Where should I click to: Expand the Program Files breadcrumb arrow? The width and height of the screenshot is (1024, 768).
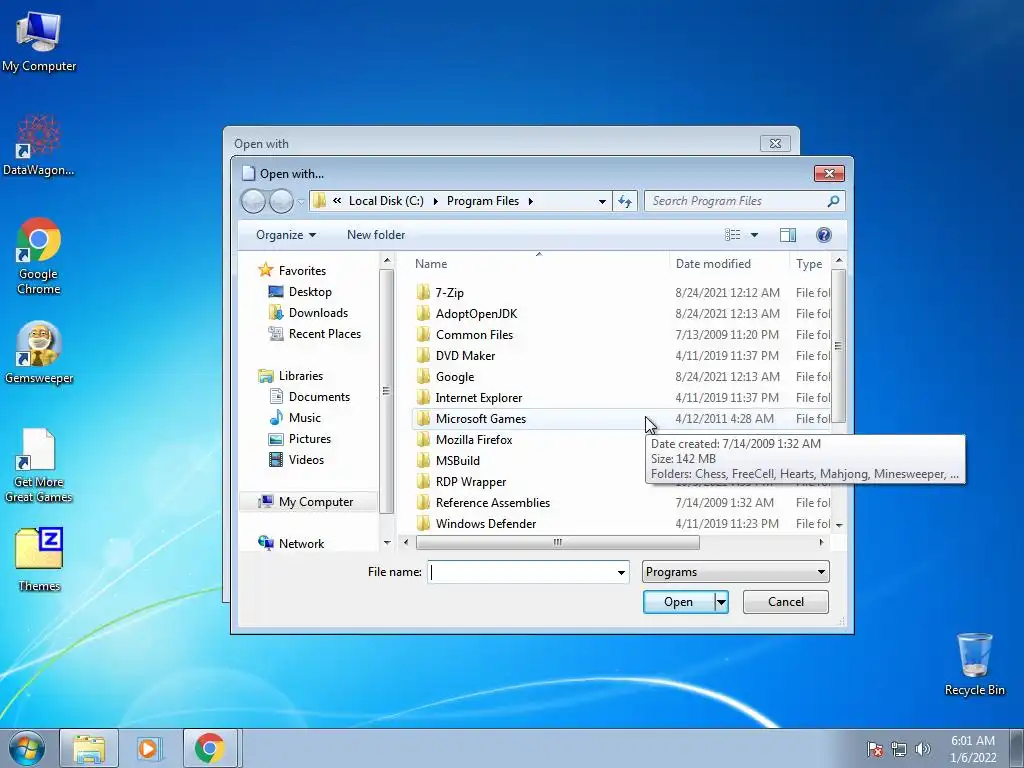point(530,201)
